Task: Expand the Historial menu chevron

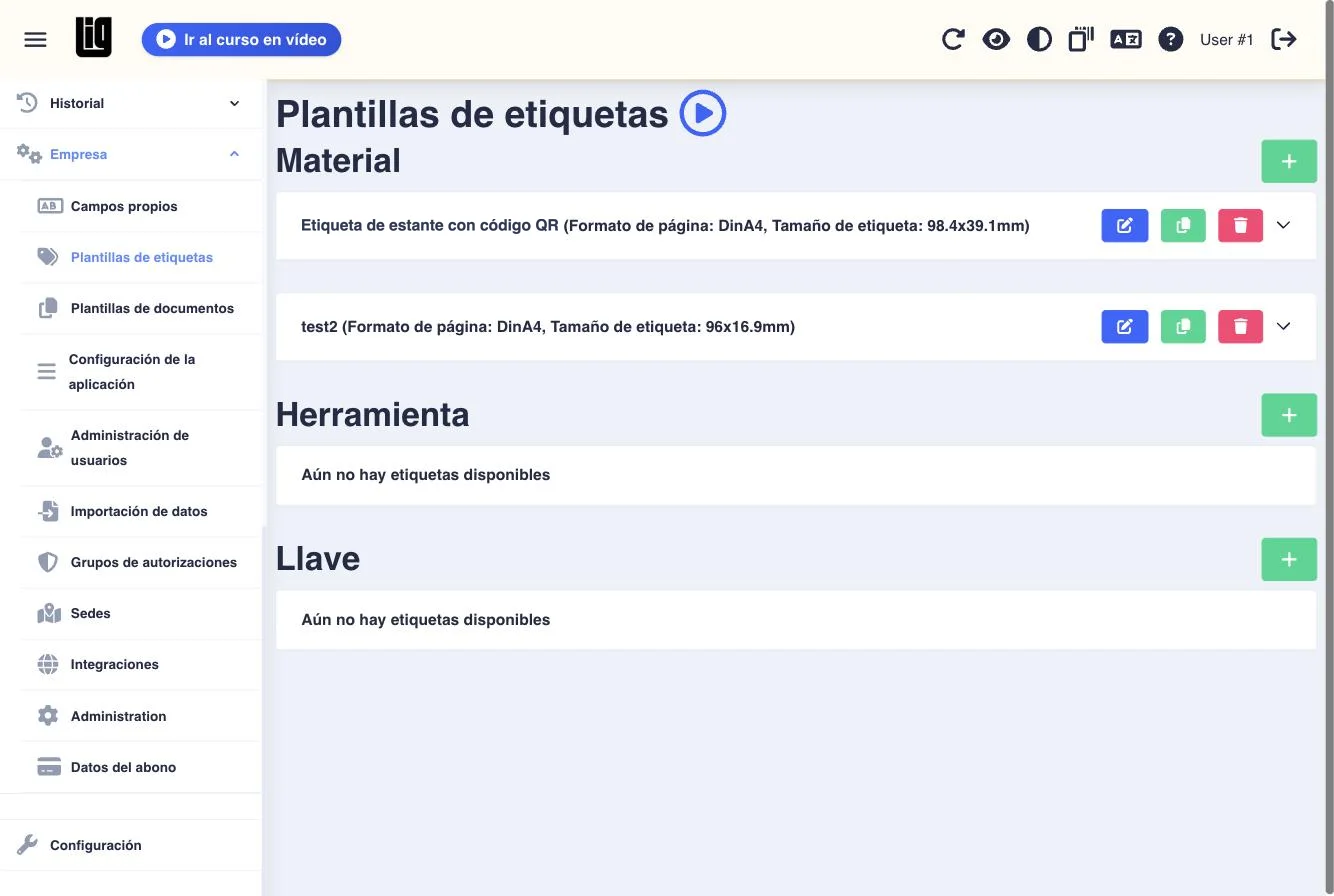Action: click(235, 103)
